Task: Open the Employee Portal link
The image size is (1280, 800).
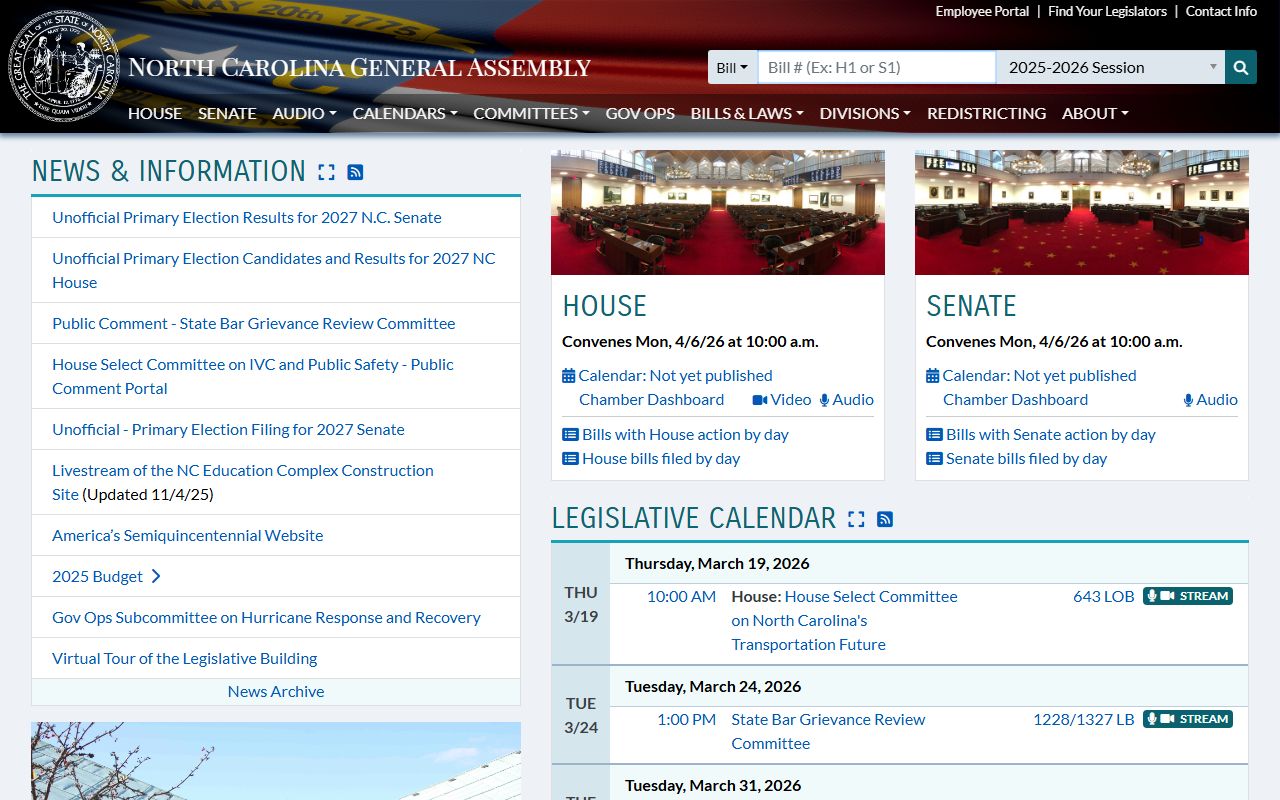Action: tap(982, 11)
